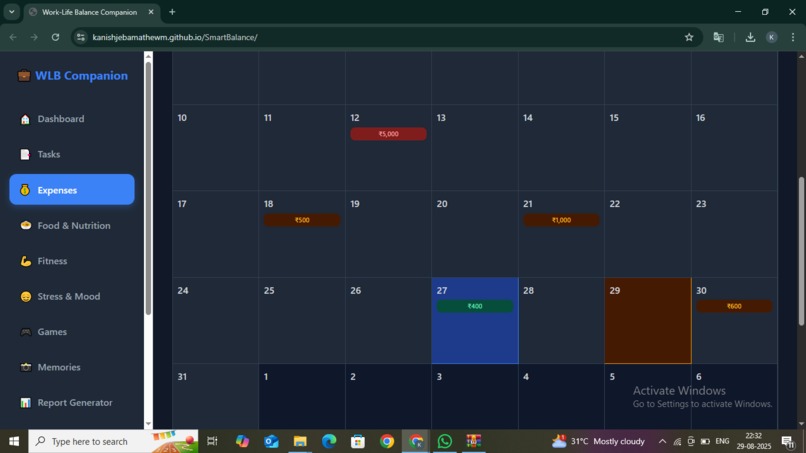View site information icon in address bar
Viewport: 806px width, 453px height.
coord(81,37)
